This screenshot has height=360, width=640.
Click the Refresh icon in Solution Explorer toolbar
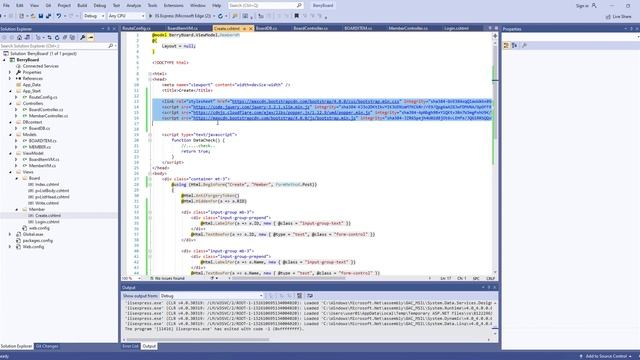point(57,37)
